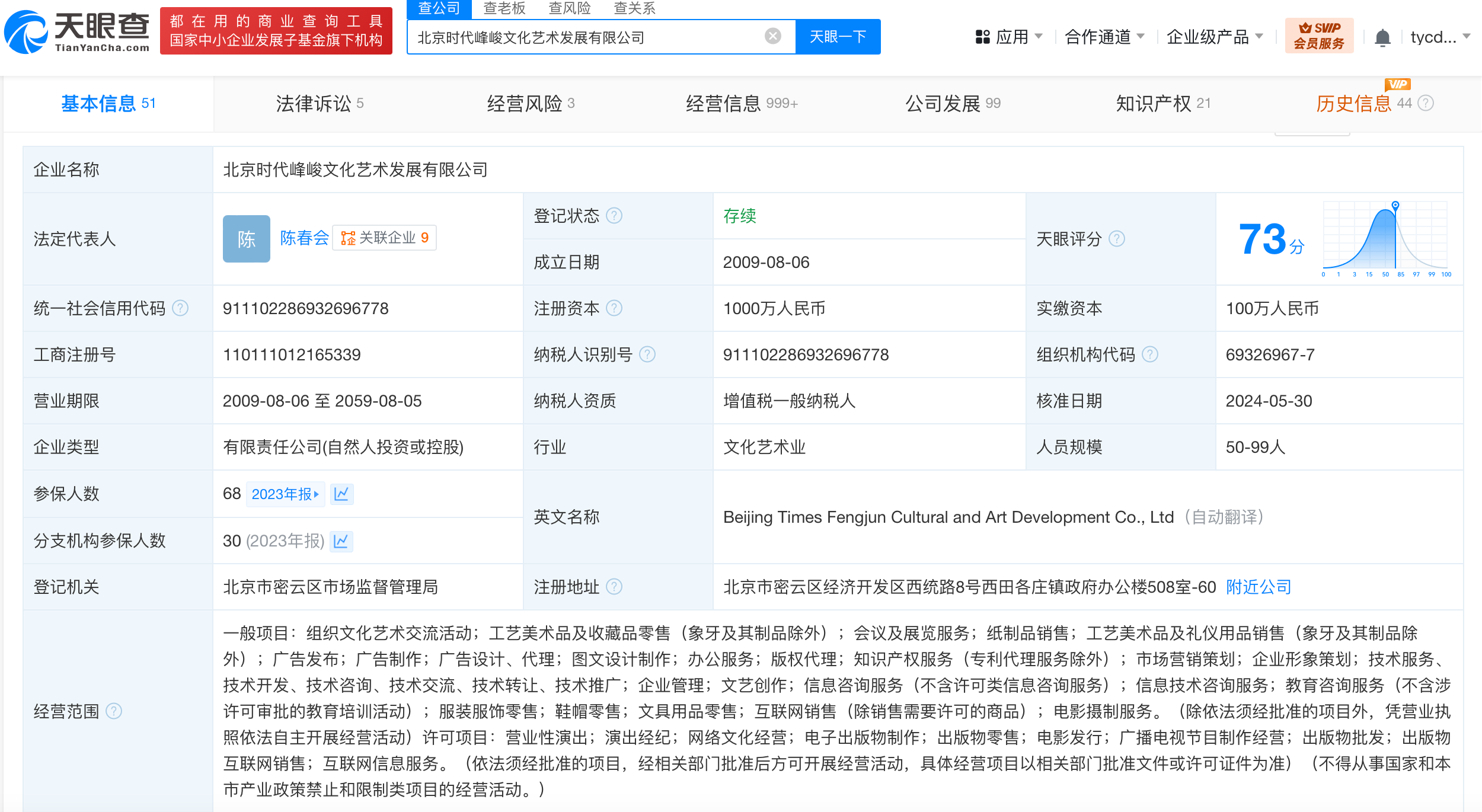Switch to the 经营风险 tab
The height and width of the screenshot is (812, 1482).
coord(531,104)
